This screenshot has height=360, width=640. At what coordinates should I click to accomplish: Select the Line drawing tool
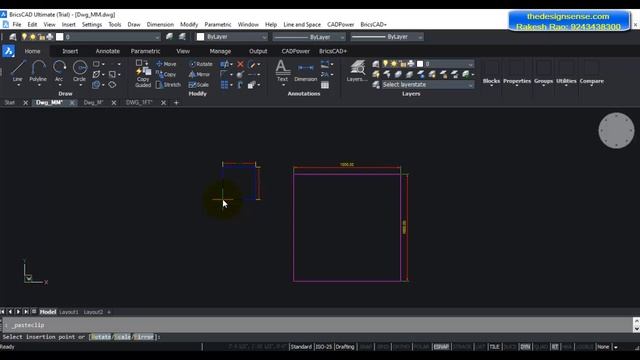click(x=18, y=71)
